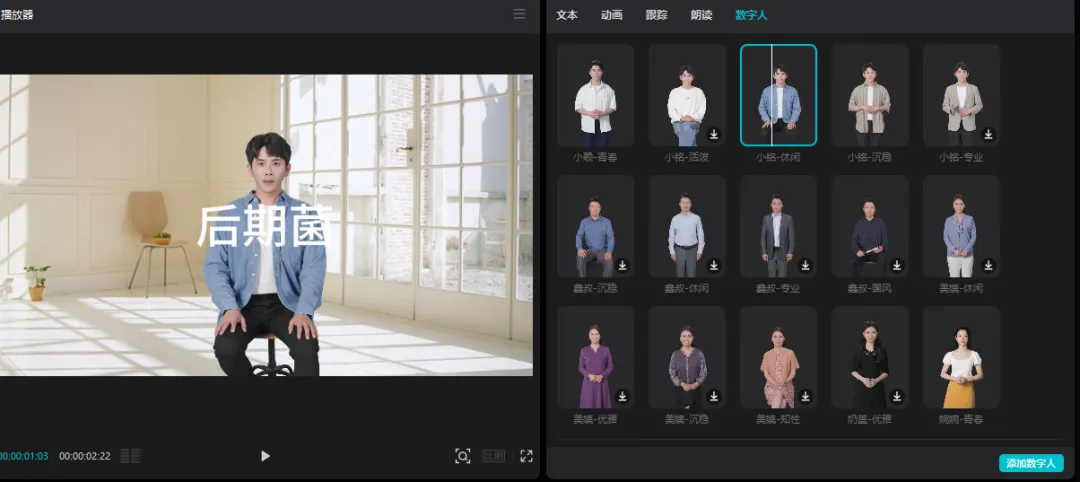The width and height of the screenshot is (1080, 482).
Task: Switch to the 文本 tab
Action: point(567,15)
